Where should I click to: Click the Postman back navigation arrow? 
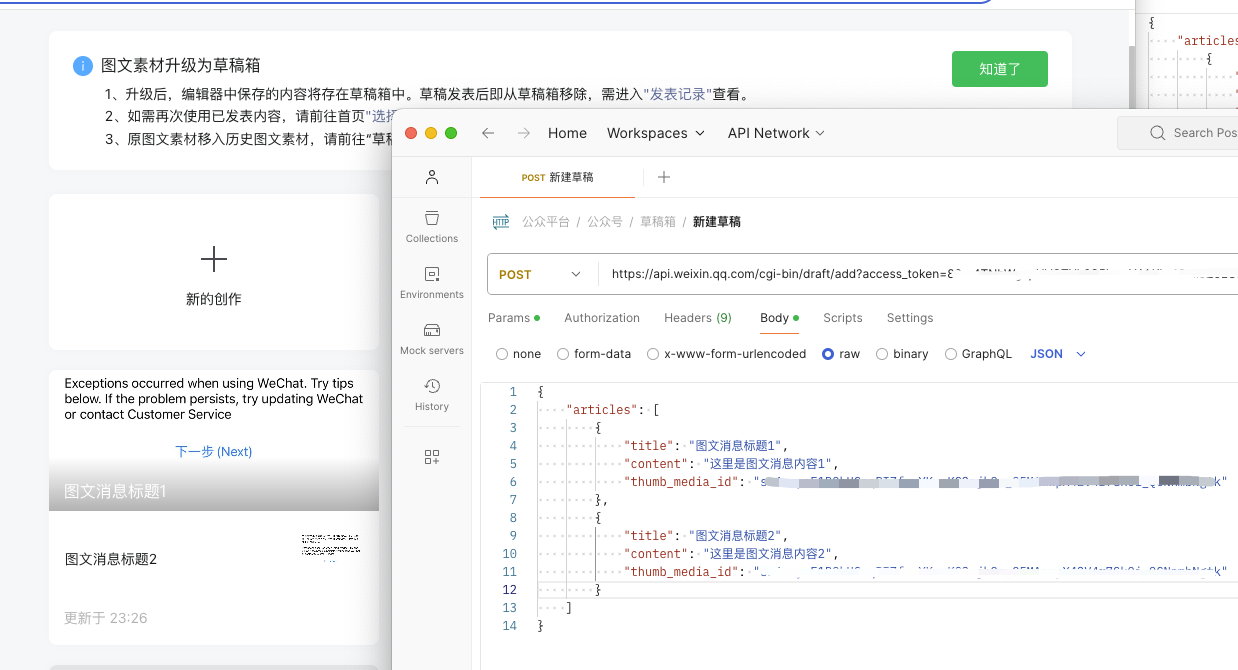click(x=488, y=133)
